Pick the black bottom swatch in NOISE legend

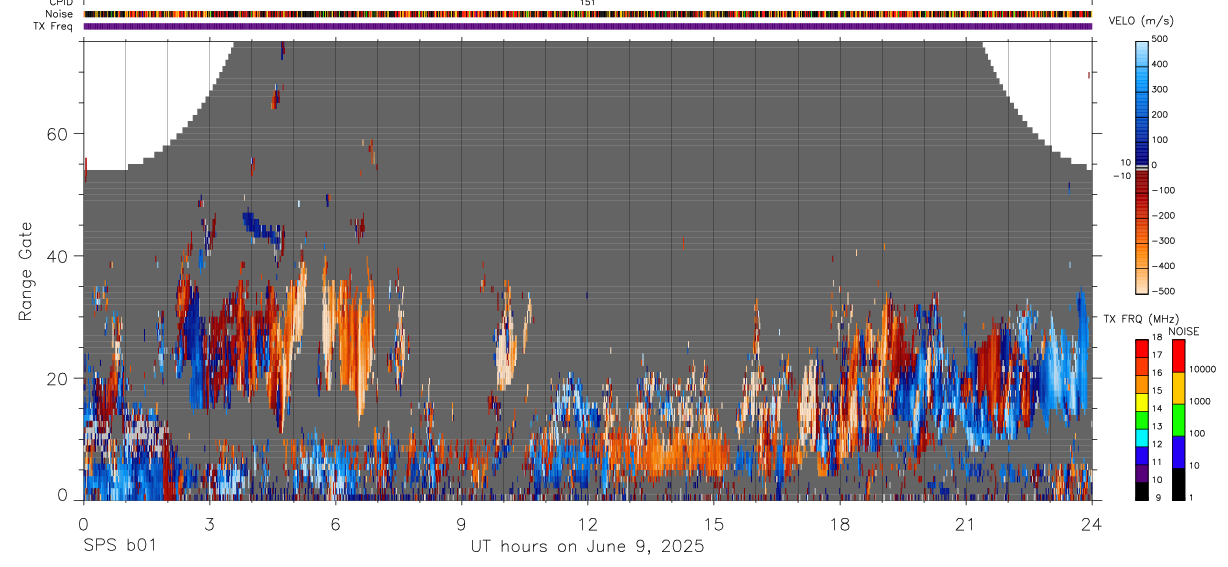click(x=1177, y=484)
